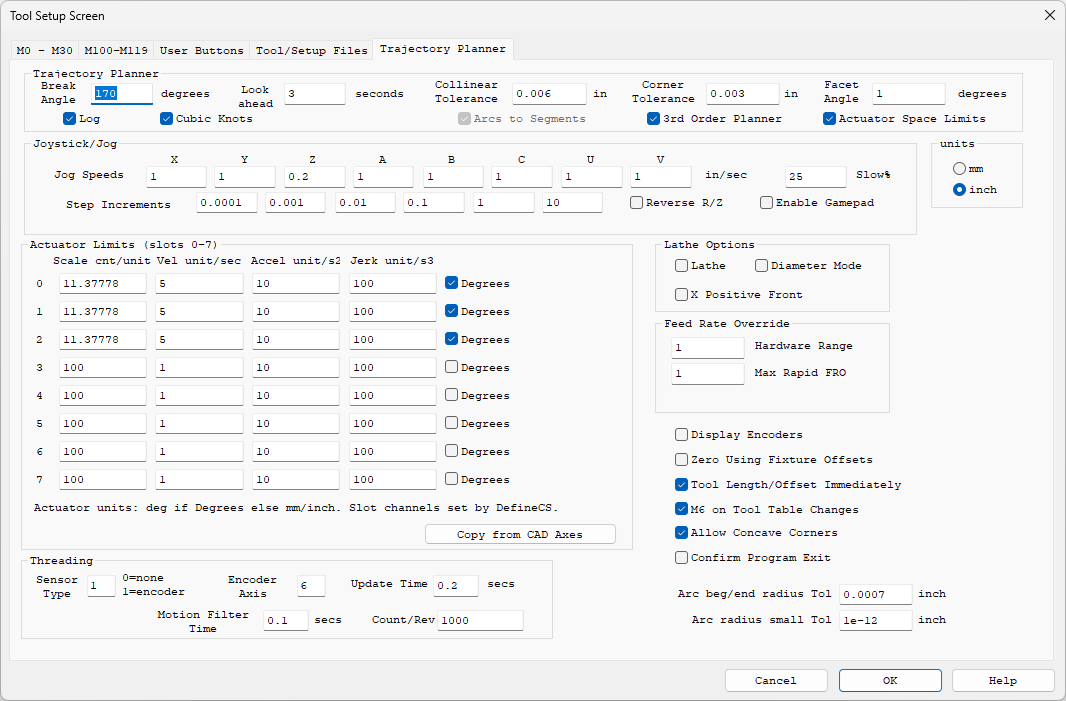Click the Update Time field

click(456, 586)
